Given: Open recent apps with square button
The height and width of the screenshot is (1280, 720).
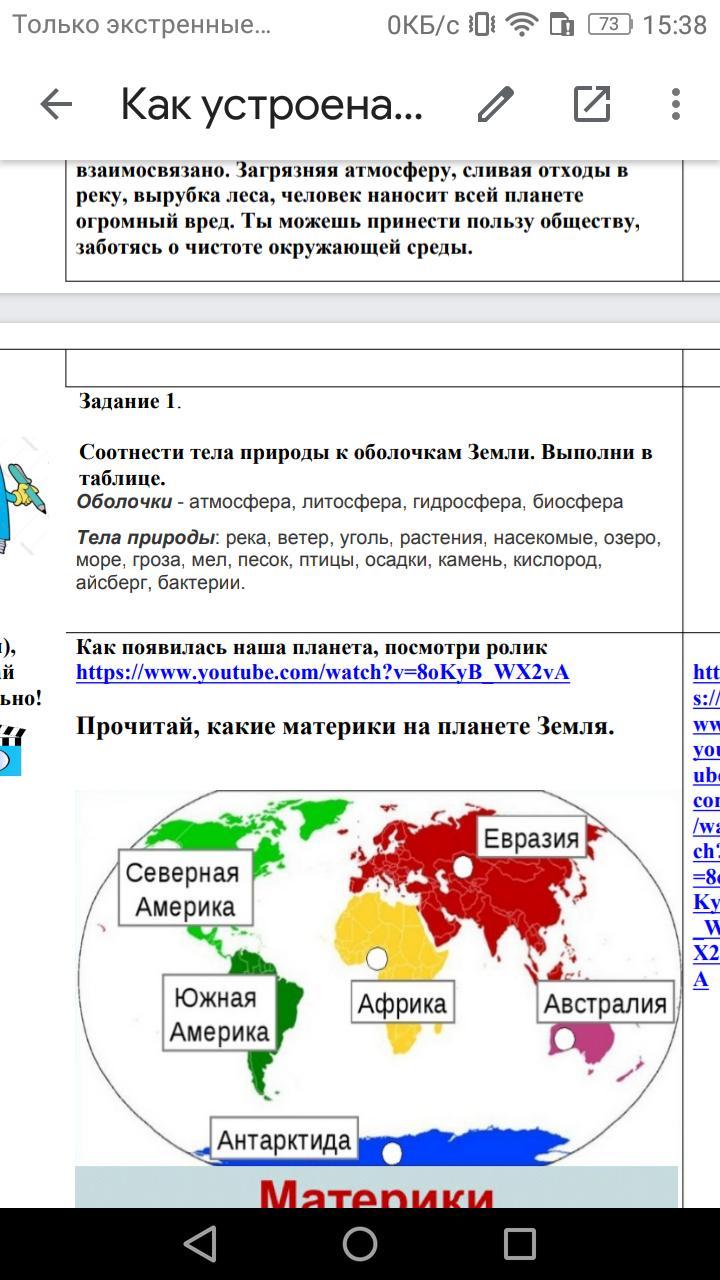Looking at the screenshot, I should pyautogui.click(x=519, y=1243).
